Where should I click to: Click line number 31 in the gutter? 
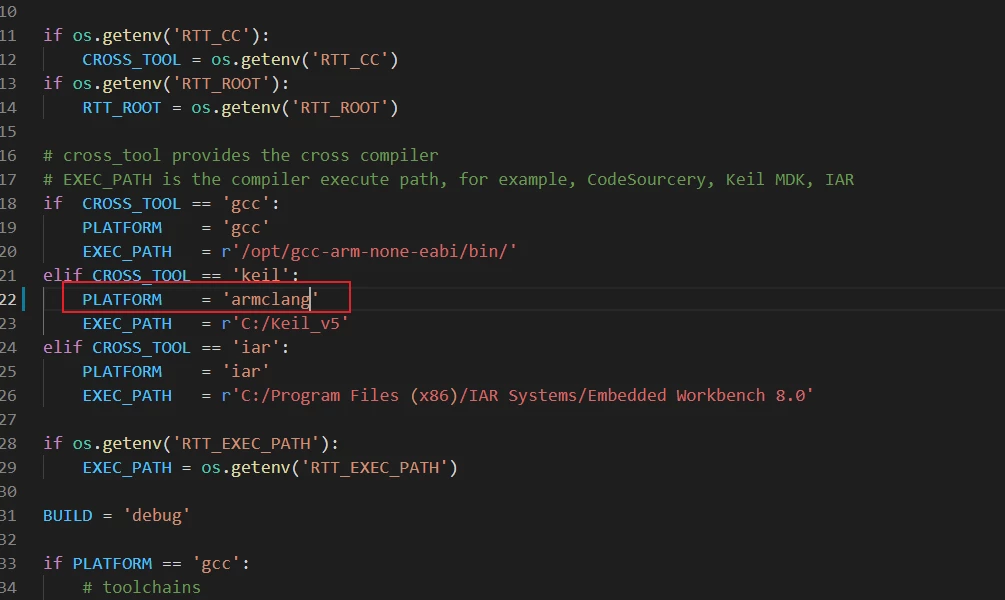pos(8,515)
